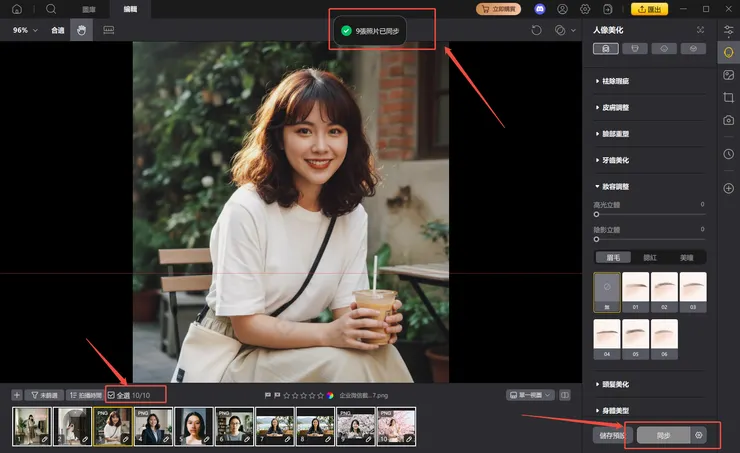Click the 同步 sync button

[663, 435]
